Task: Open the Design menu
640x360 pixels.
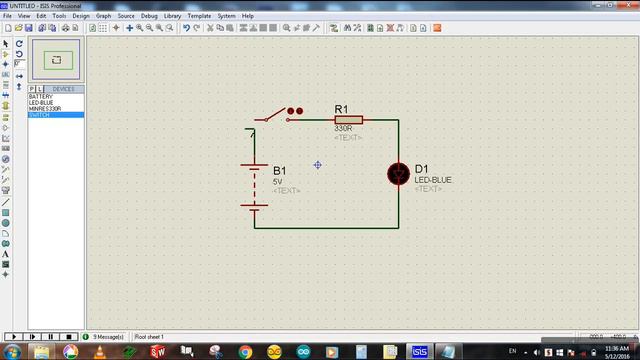Action: click(81, 16)
